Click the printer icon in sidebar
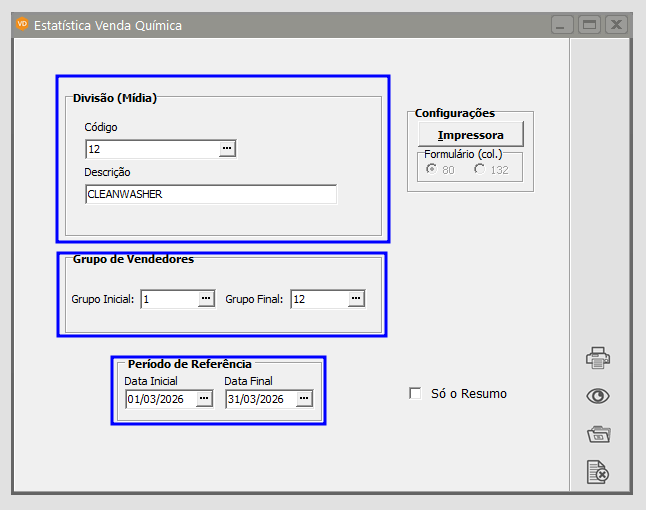This screenshot has width=646, height=510. coord(598,357)
